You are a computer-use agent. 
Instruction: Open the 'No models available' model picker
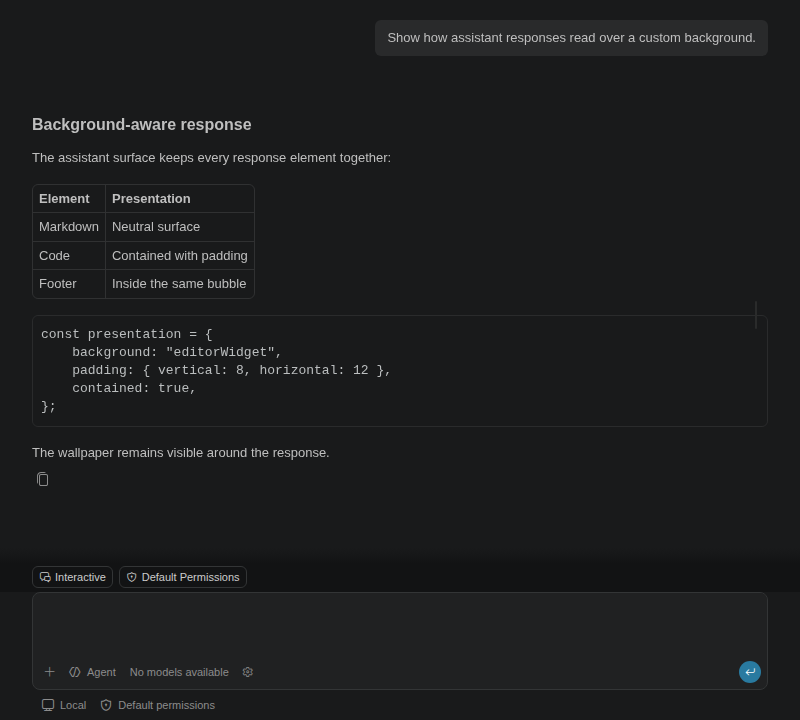pos(179,672)
